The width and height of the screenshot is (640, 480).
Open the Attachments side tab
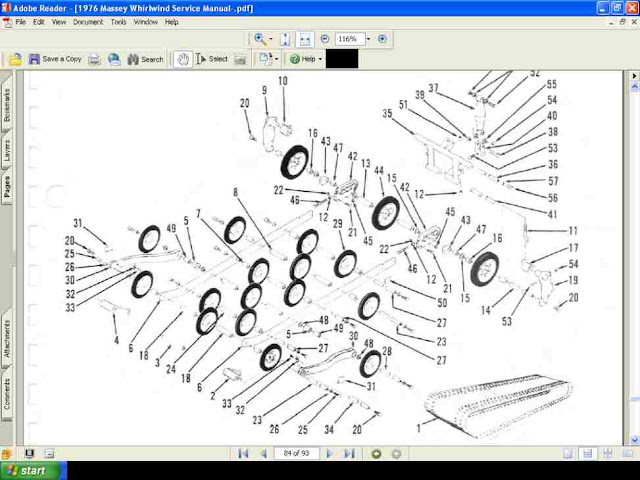coord(7,339)
